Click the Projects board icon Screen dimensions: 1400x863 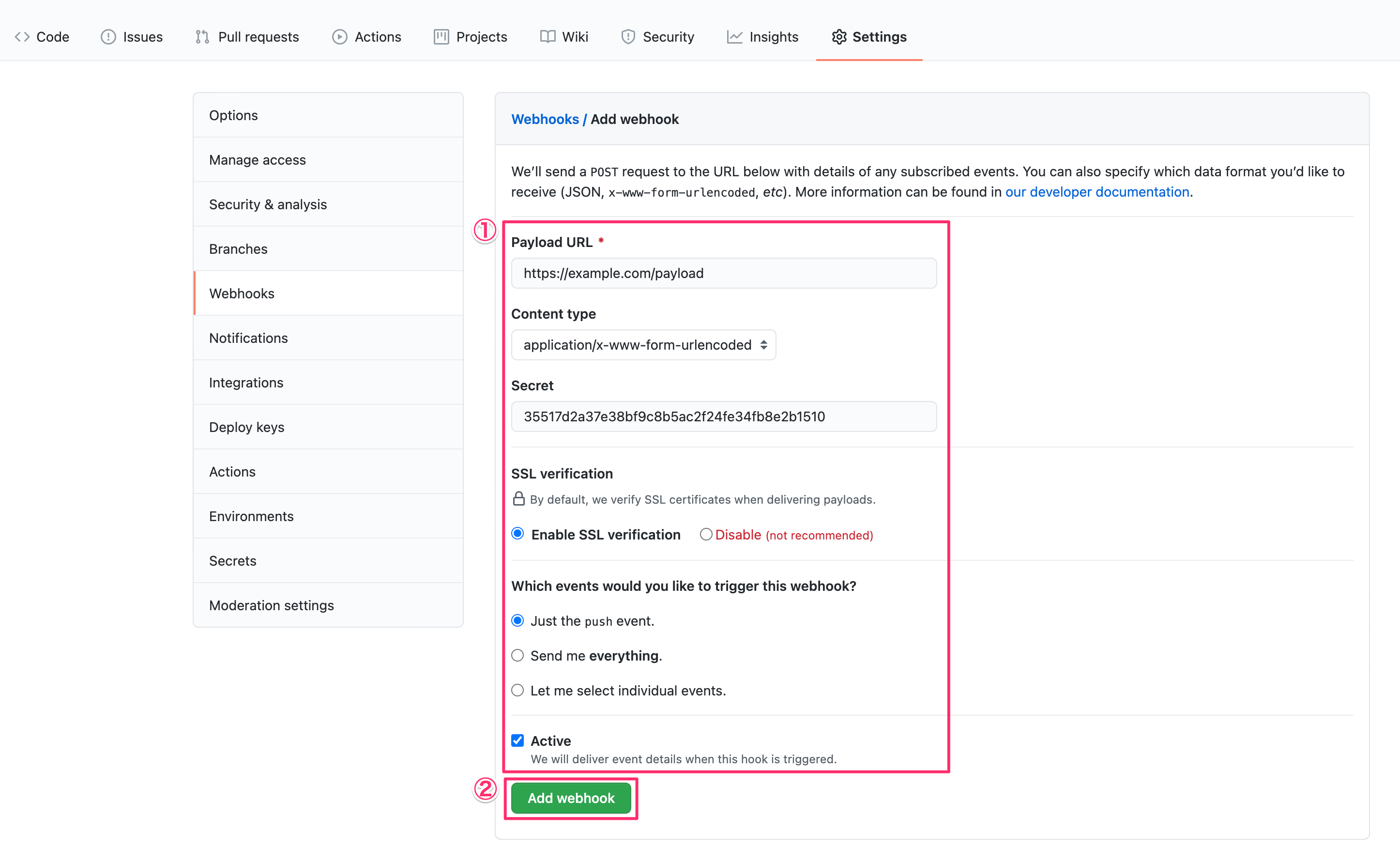click(x=441, y=37)
